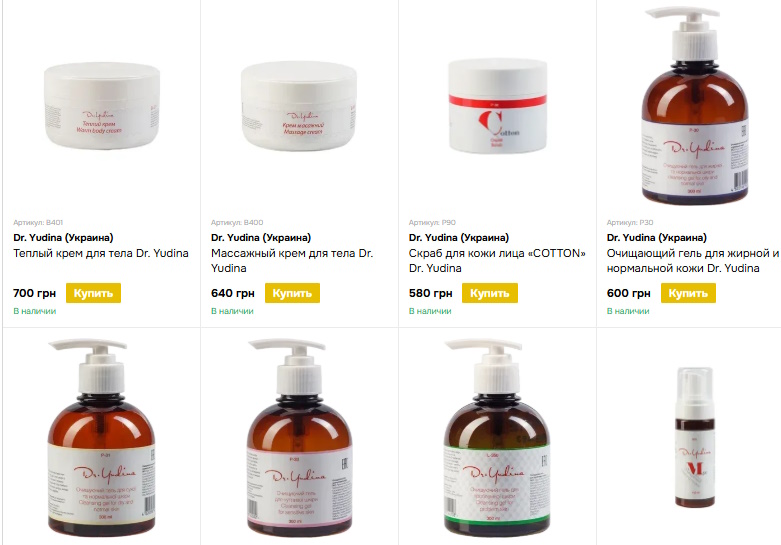Buy the cleansing gel priced 600 грн

pyautogui.click(x=688, y=293)
